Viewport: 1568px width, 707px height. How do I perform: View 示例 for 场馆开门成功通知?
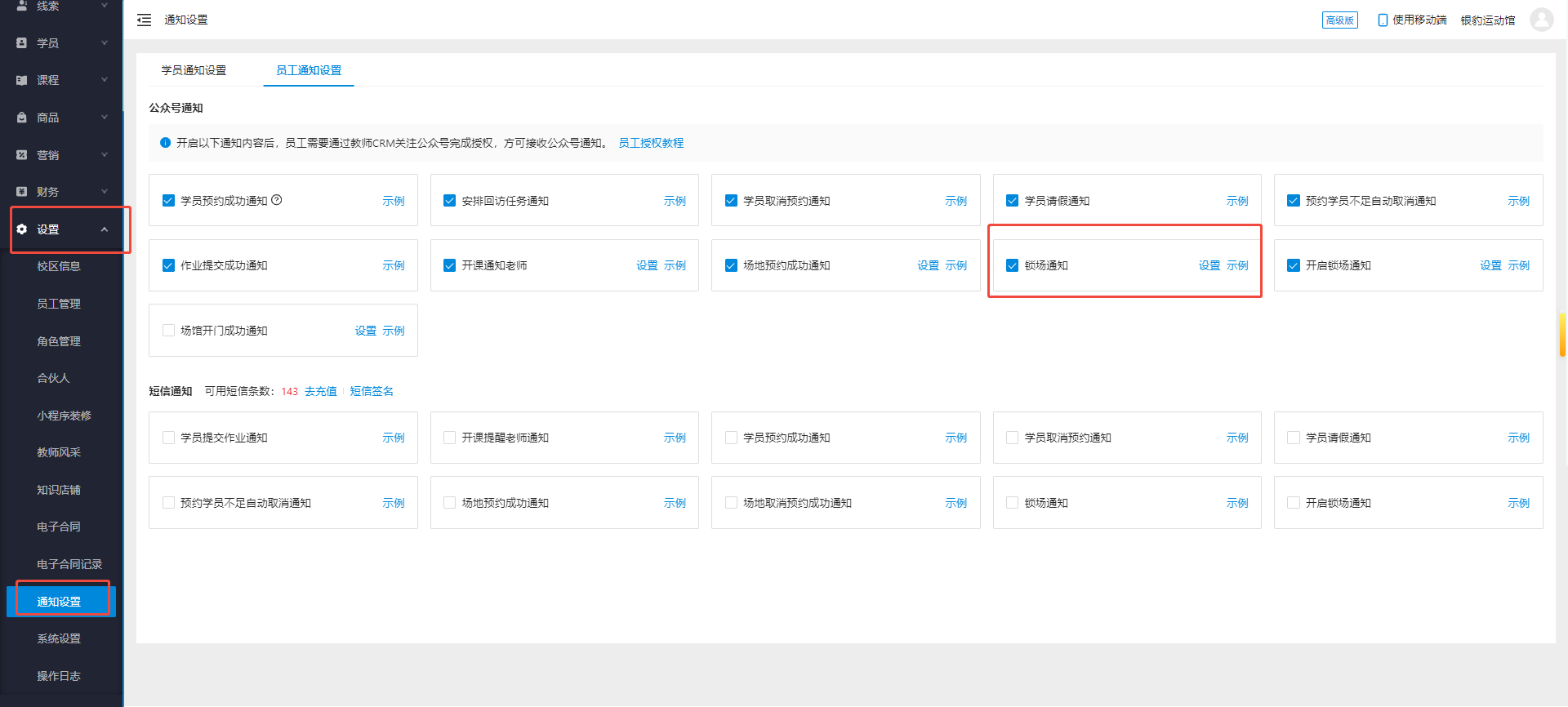pyautogui.click(x=394, y=331)
